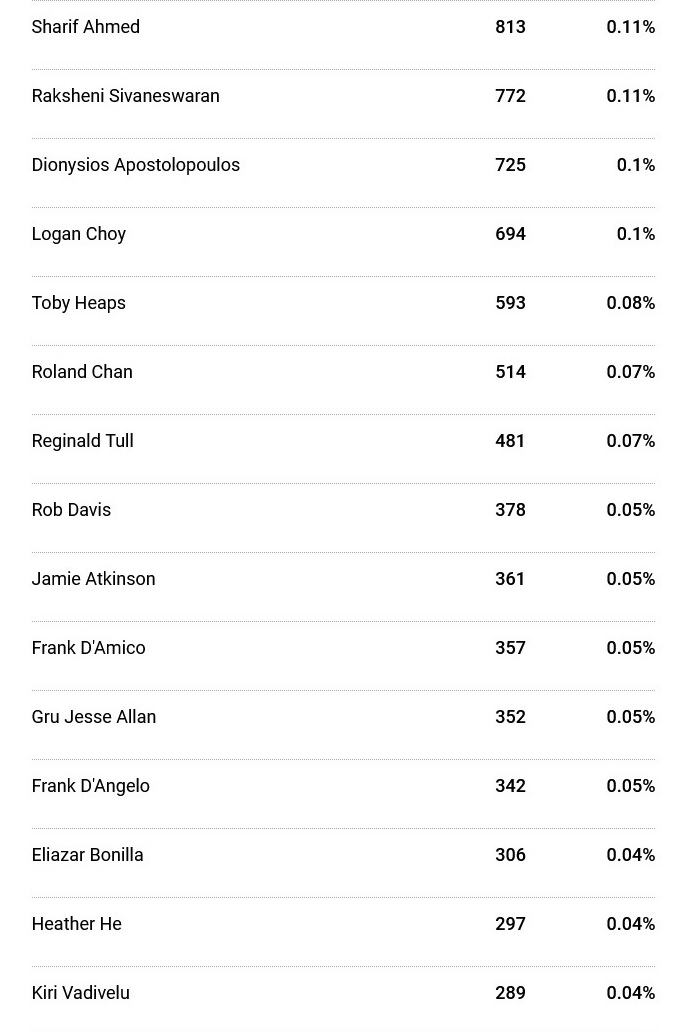Viewport: 686px width, 1032px height.
Task: Click the name Gru Jesse Allan
Action: [93, 717]
